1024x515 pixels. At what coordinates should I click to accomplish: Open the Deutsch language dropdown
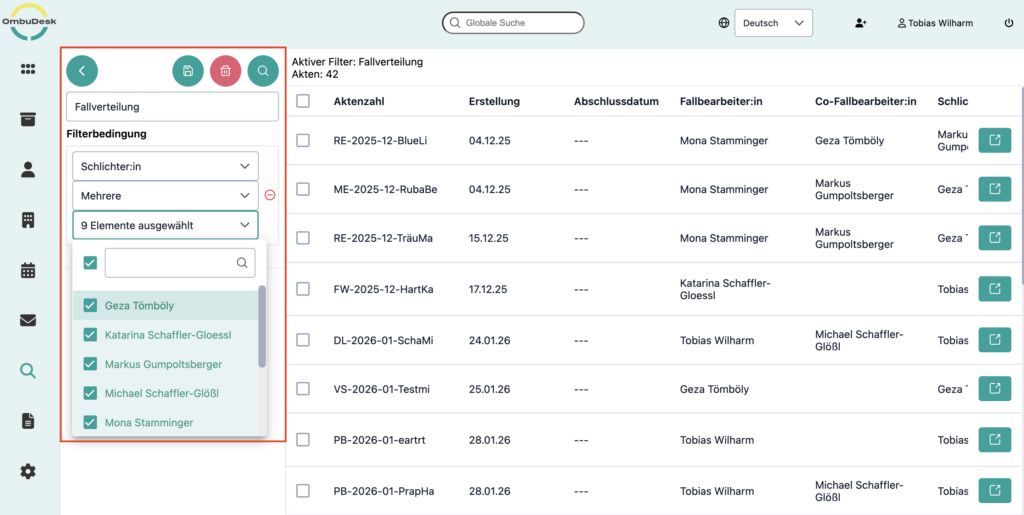(x=773, y=23)
